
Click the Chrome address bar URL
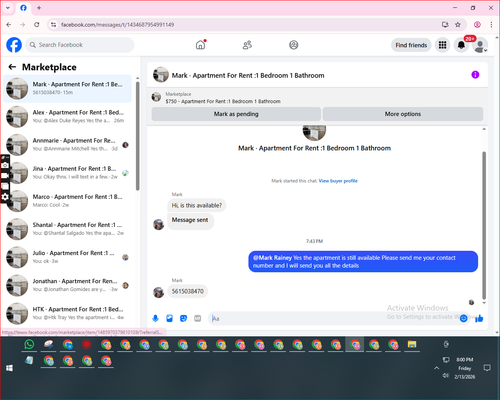tap(117, 24)
